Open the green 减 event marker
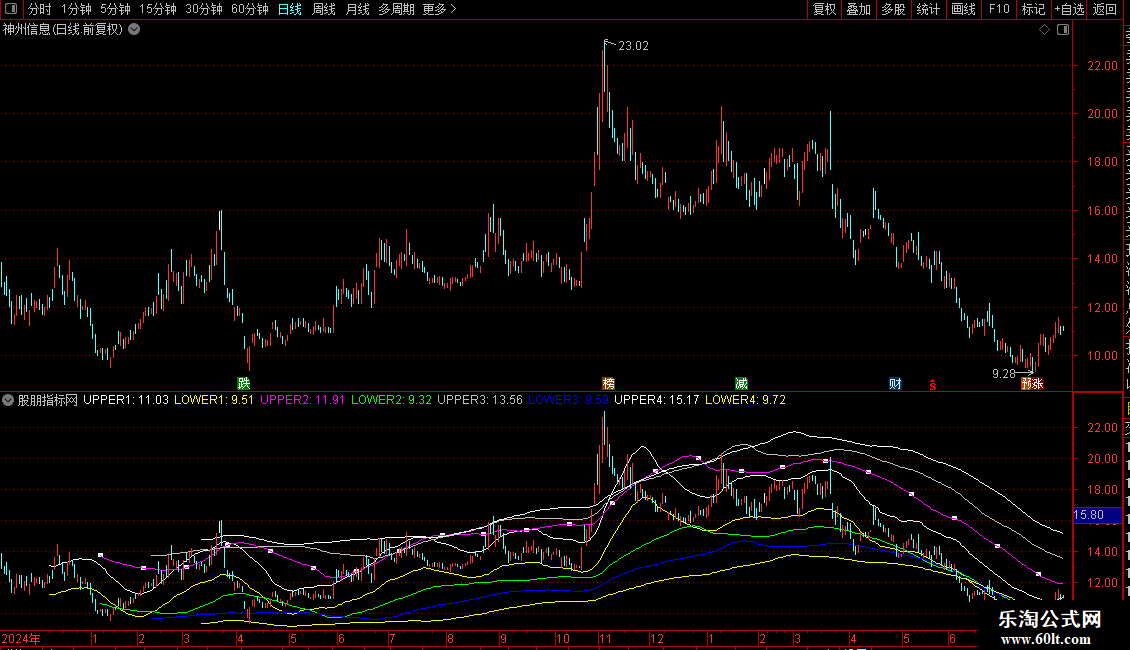This screenshot has height=650, width=1130. tap(742, 383)
